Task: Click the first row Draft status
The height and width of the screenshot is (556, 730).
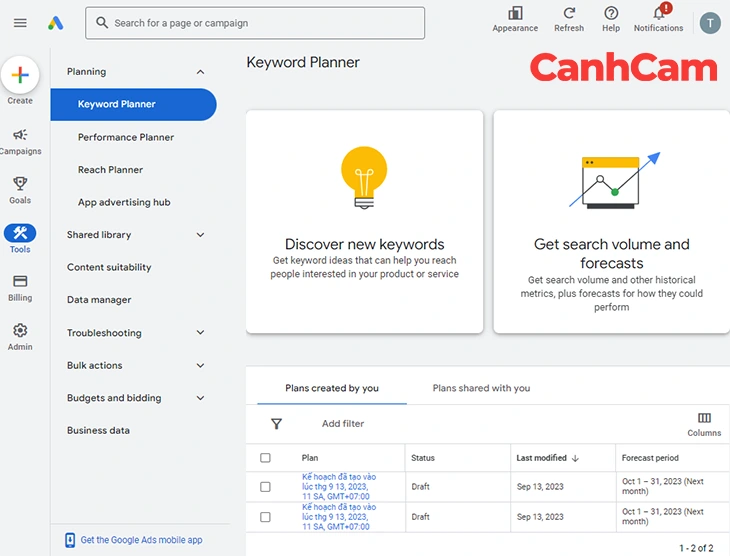Action: [x=420, y=487]
